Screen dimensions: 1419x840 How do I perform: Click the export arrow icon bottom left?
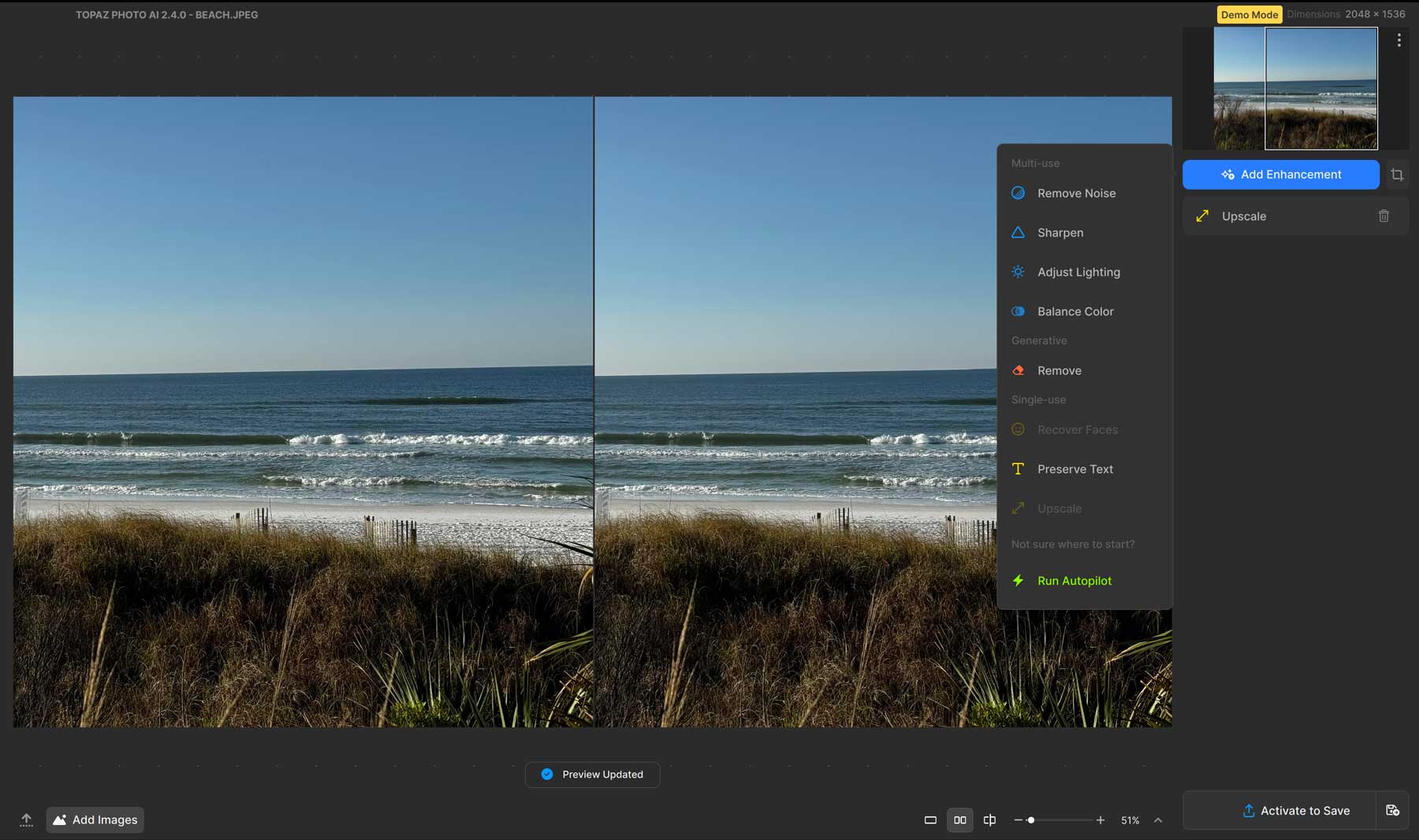tap(26, 820)
